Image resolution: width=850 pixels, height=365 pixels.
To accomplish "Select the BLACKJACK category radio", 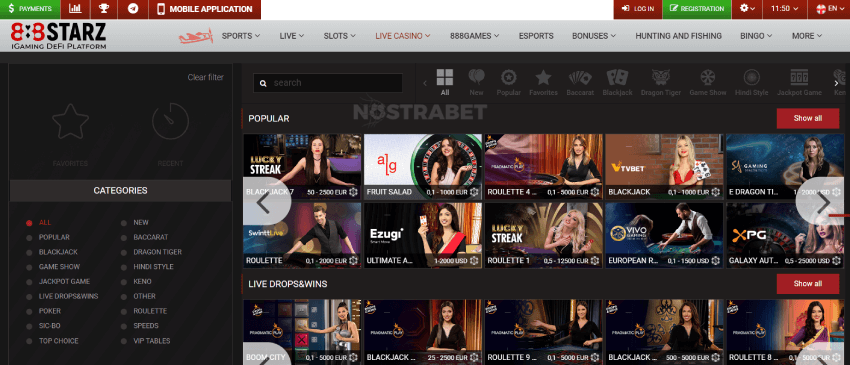I will pos(29,252).
